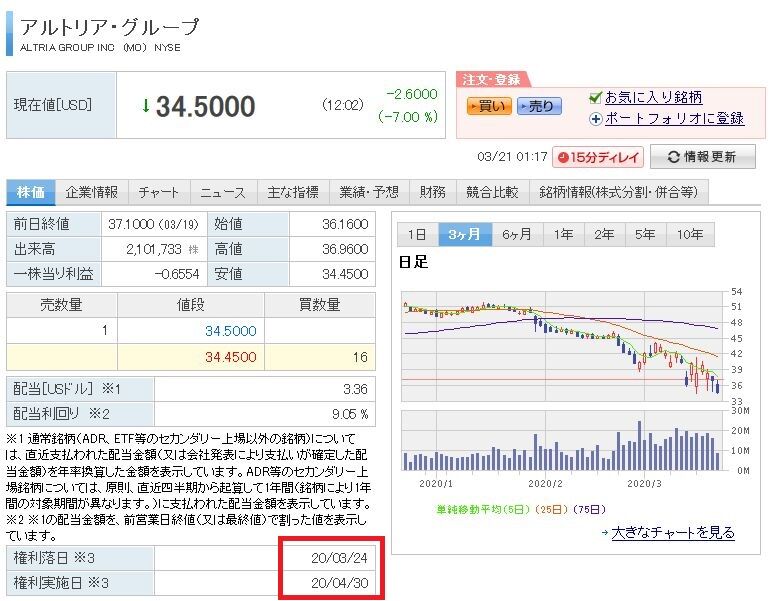
Task: Select the 10年 chart range
Action: [x=690, y=234]
